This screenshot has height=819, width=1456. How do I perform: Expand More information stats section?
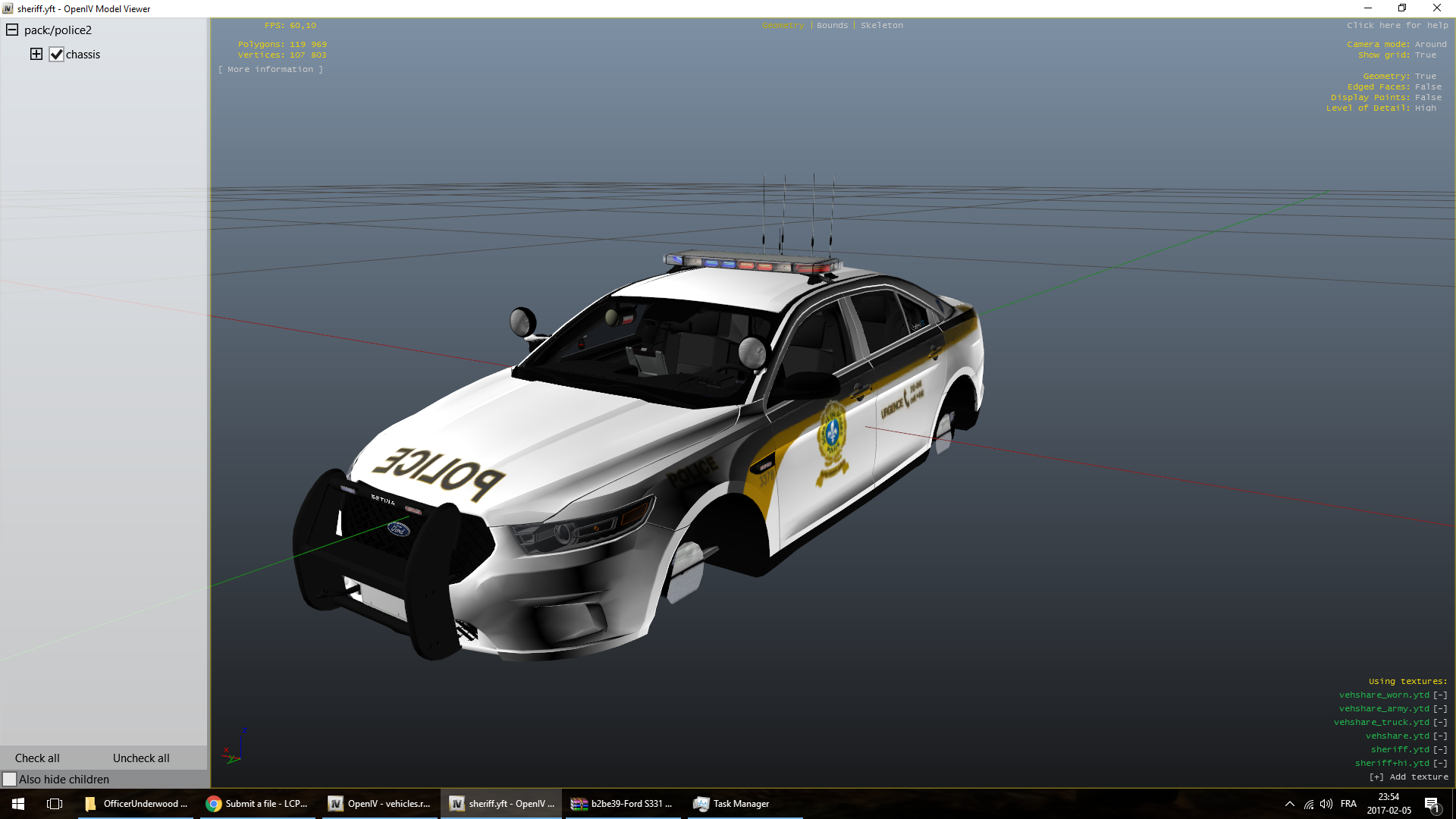[x=271, y=69]
